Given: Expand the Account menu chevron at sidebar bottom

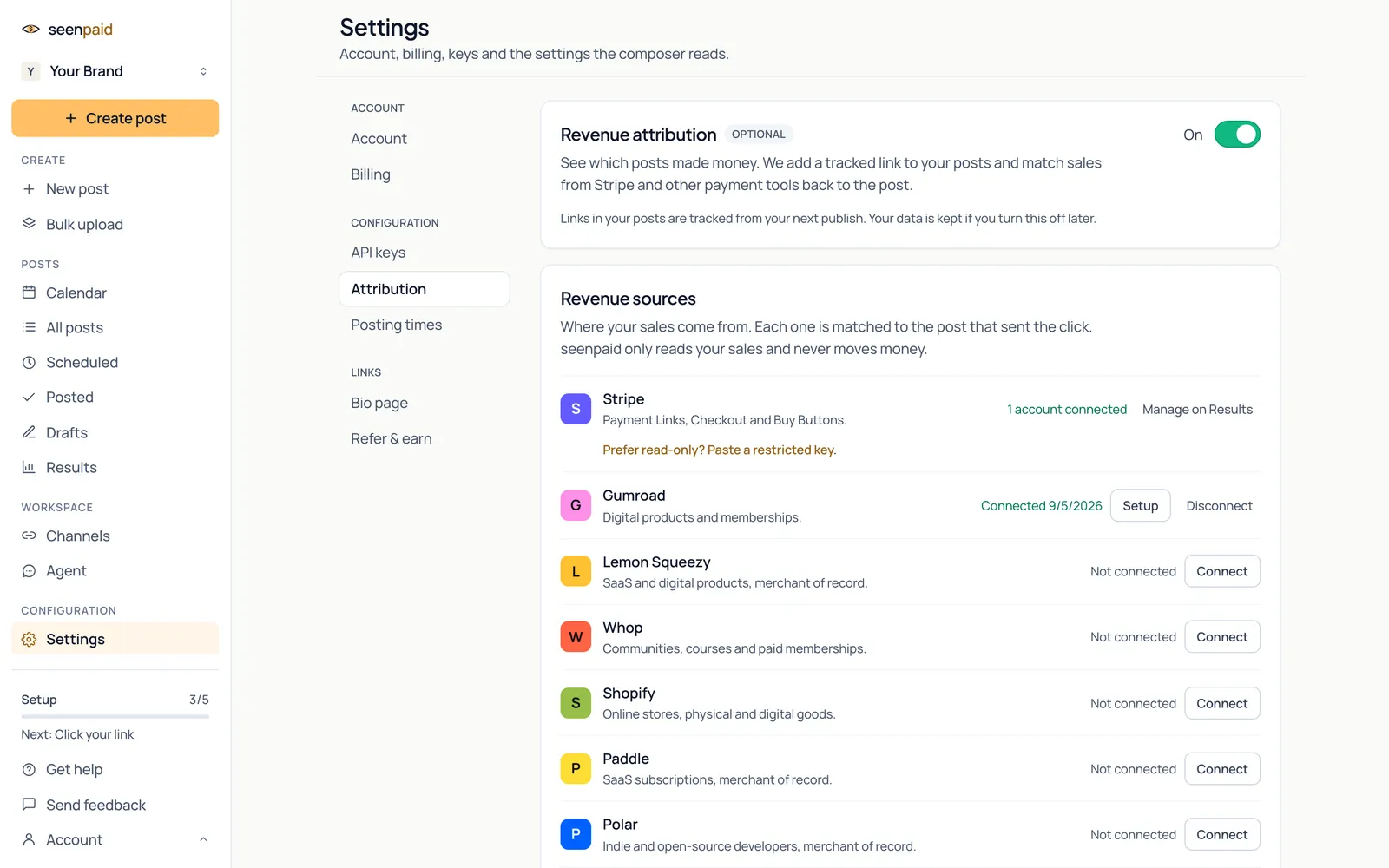Looking at the screenshot, I should pyautogui.click(x=203, y=839).
